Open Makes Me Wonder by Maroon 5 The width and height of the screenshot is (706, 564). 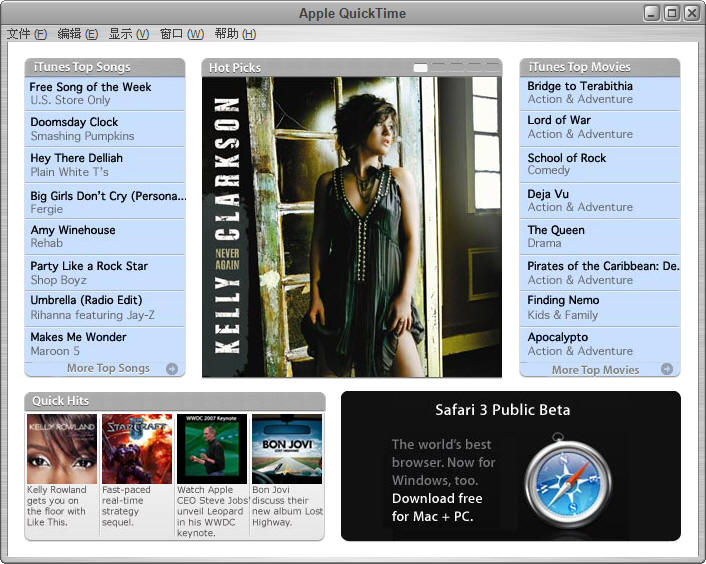105,344
